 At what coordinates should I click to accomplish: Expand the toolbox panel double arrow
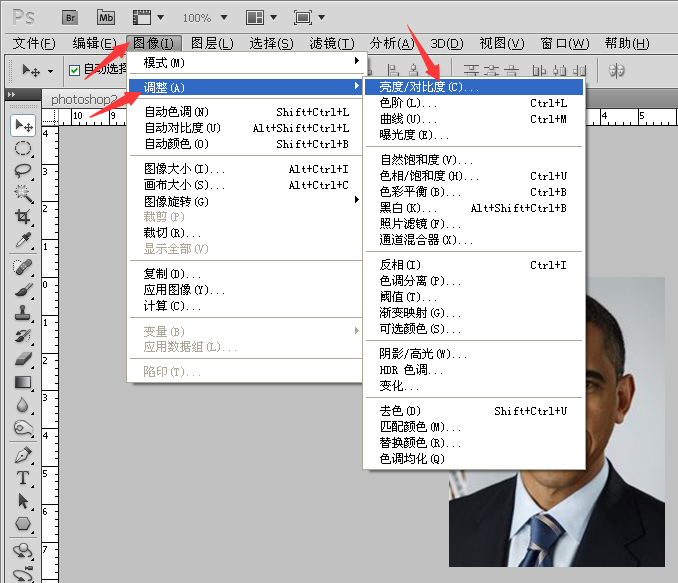12,94
